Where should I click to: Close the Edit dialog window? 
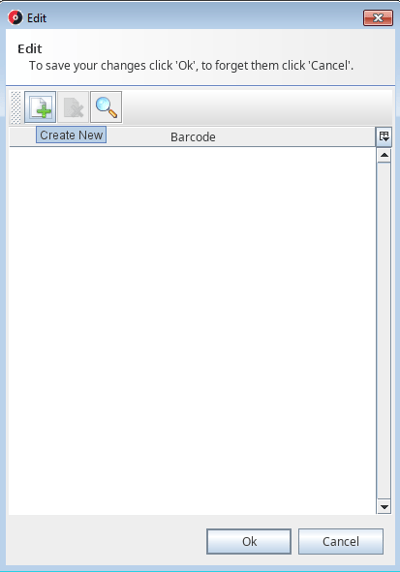tap(378, 18)
